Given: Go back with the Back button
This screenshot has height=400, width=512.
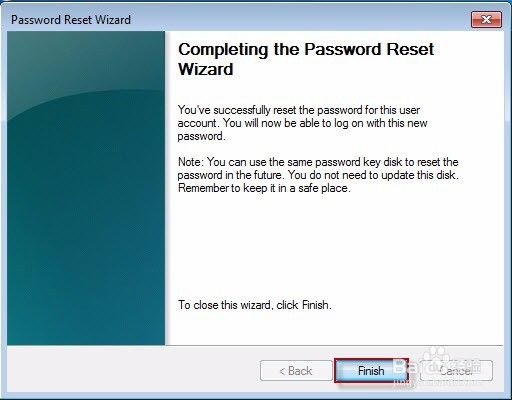Looking at the screenshot, I should point(296,370).
